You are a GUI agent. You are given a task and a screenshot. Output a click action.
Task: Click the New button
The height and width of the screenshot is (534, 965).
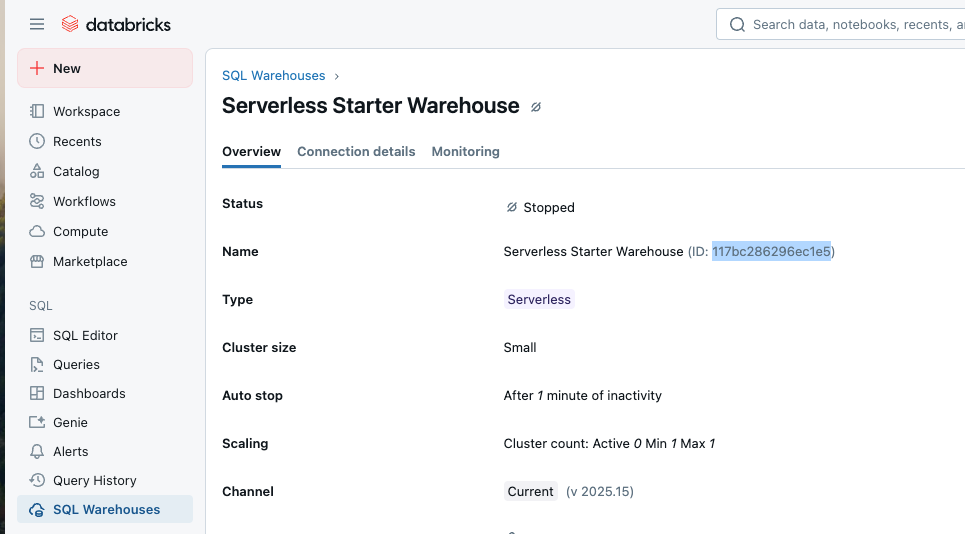click(x=105, y=68)
